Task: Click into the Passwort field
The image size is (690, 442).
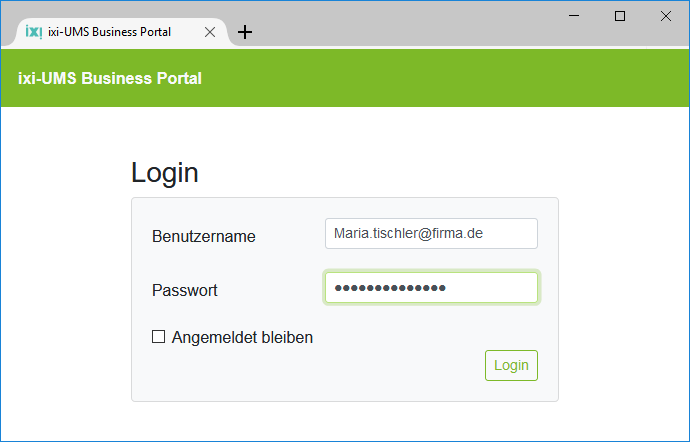Action: [431, 288]
